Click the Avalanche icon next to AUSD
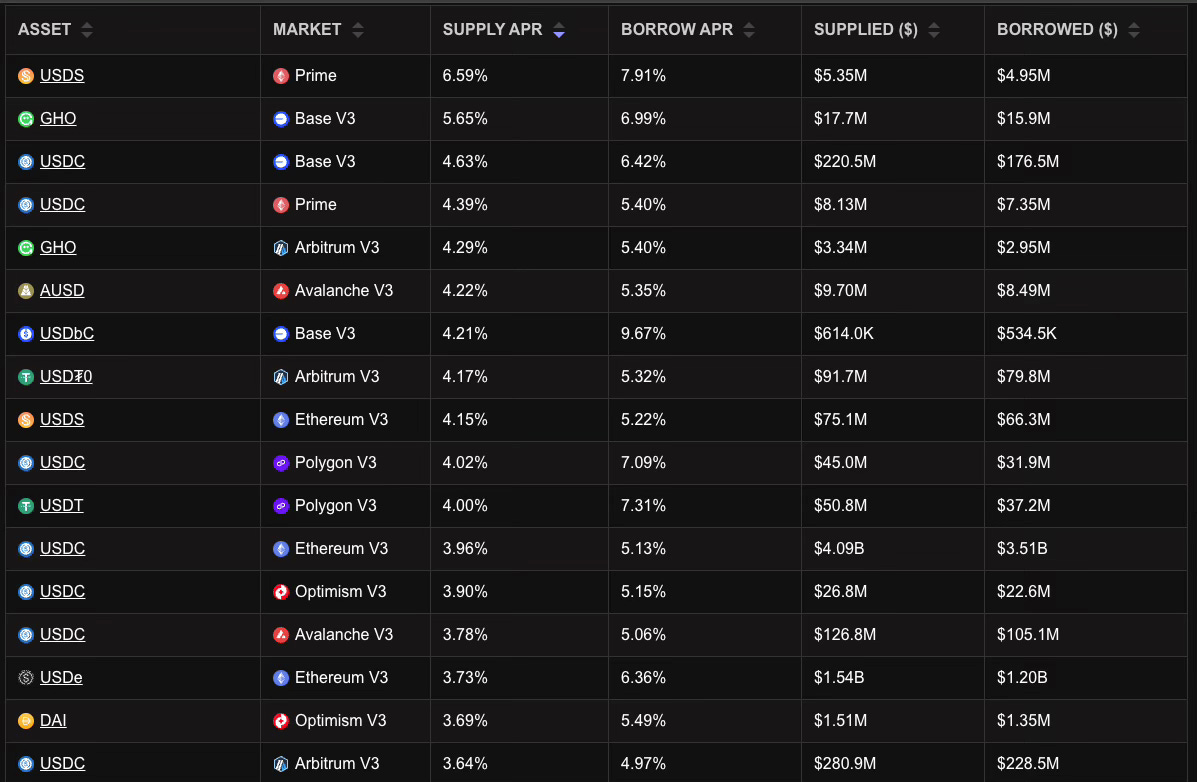This screenshot has width=1197, height=782. coord(280,290)
